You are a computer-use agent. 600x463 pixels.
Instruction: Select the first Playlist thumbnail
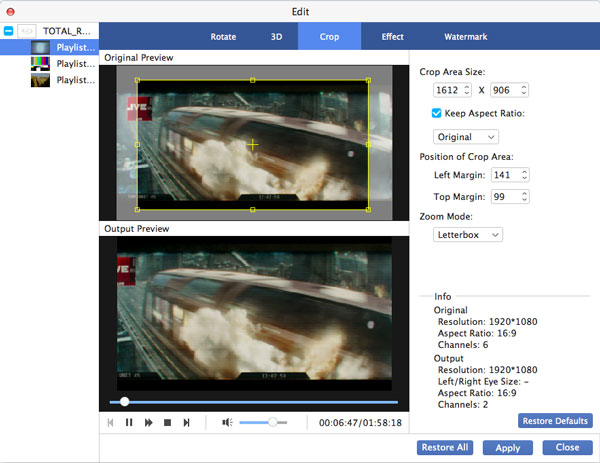coord(40,47)
